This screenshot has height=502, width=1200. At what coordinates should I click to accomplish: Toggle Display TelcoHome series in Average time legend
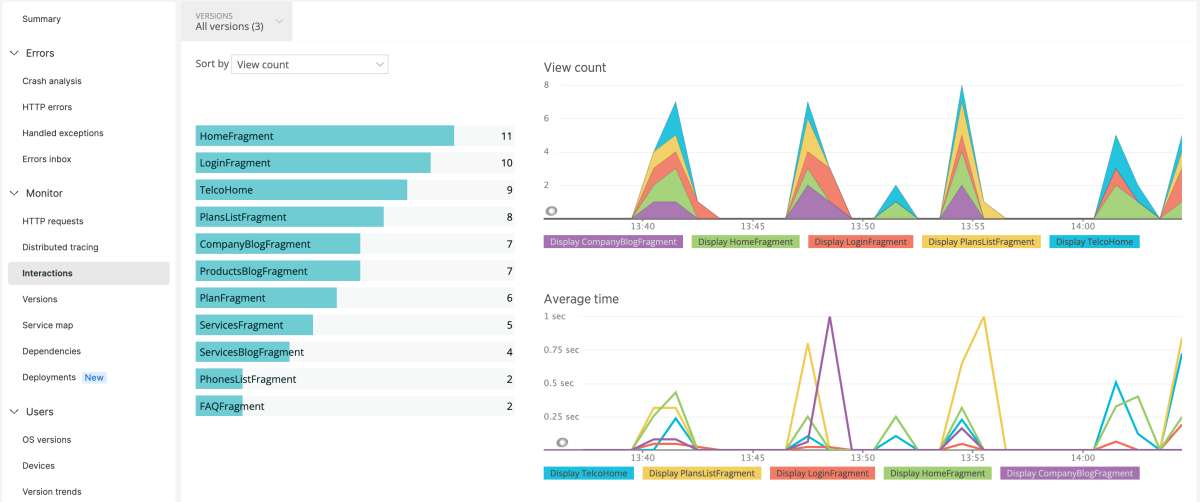coord(588,473)
